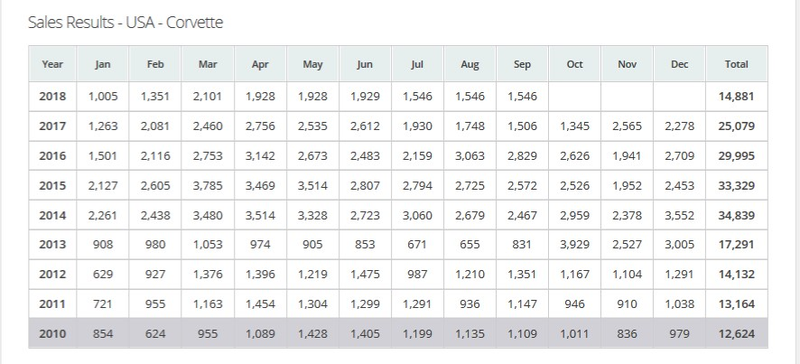This screenshot has height=364, width=800.
Task: Select the 2016 total value 29,995
Action: (x=736, y=156)
